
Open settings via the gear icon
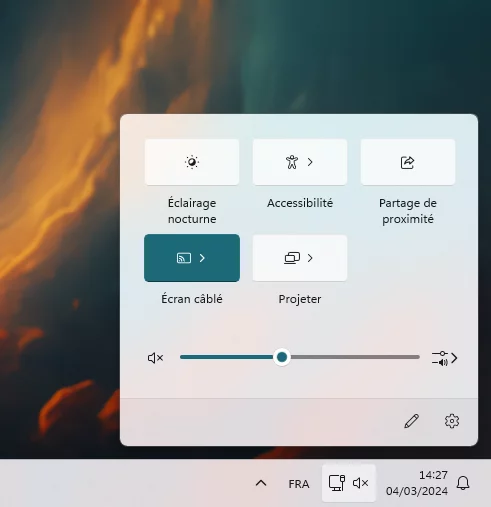[452, 421]
